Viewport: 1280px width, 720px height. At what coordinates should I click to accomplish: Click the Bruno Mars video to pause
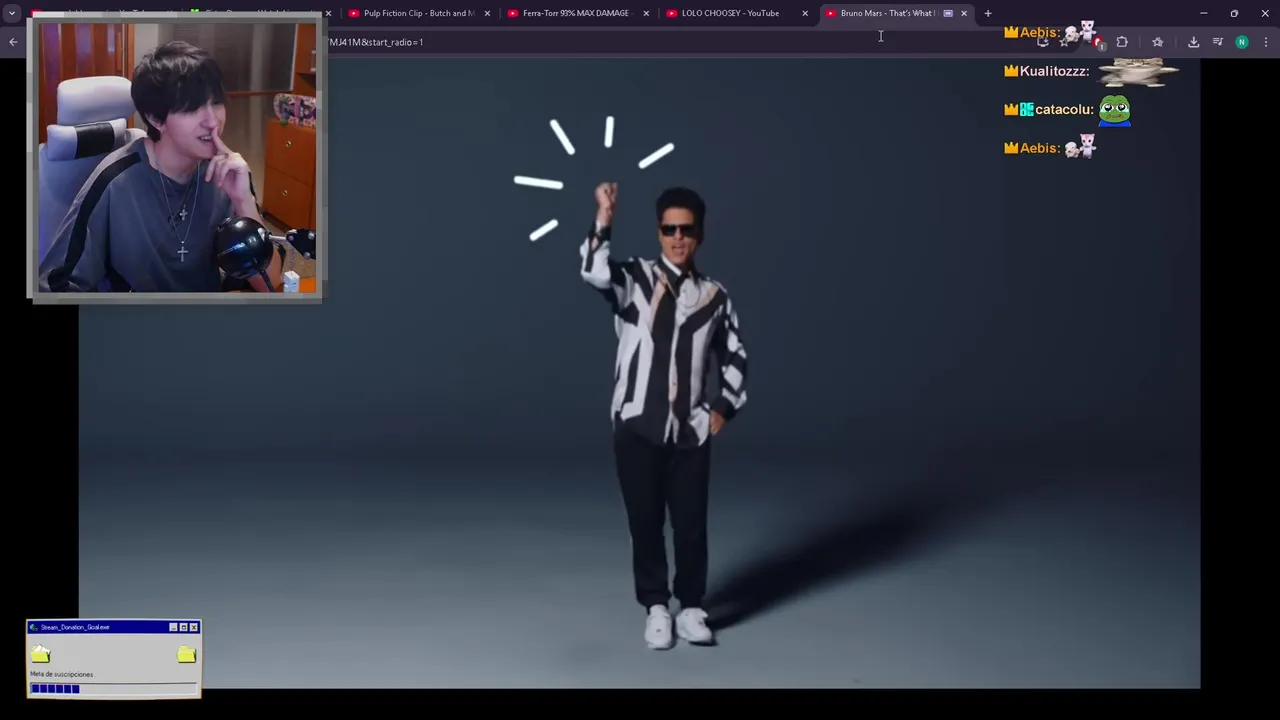point(640,375)
